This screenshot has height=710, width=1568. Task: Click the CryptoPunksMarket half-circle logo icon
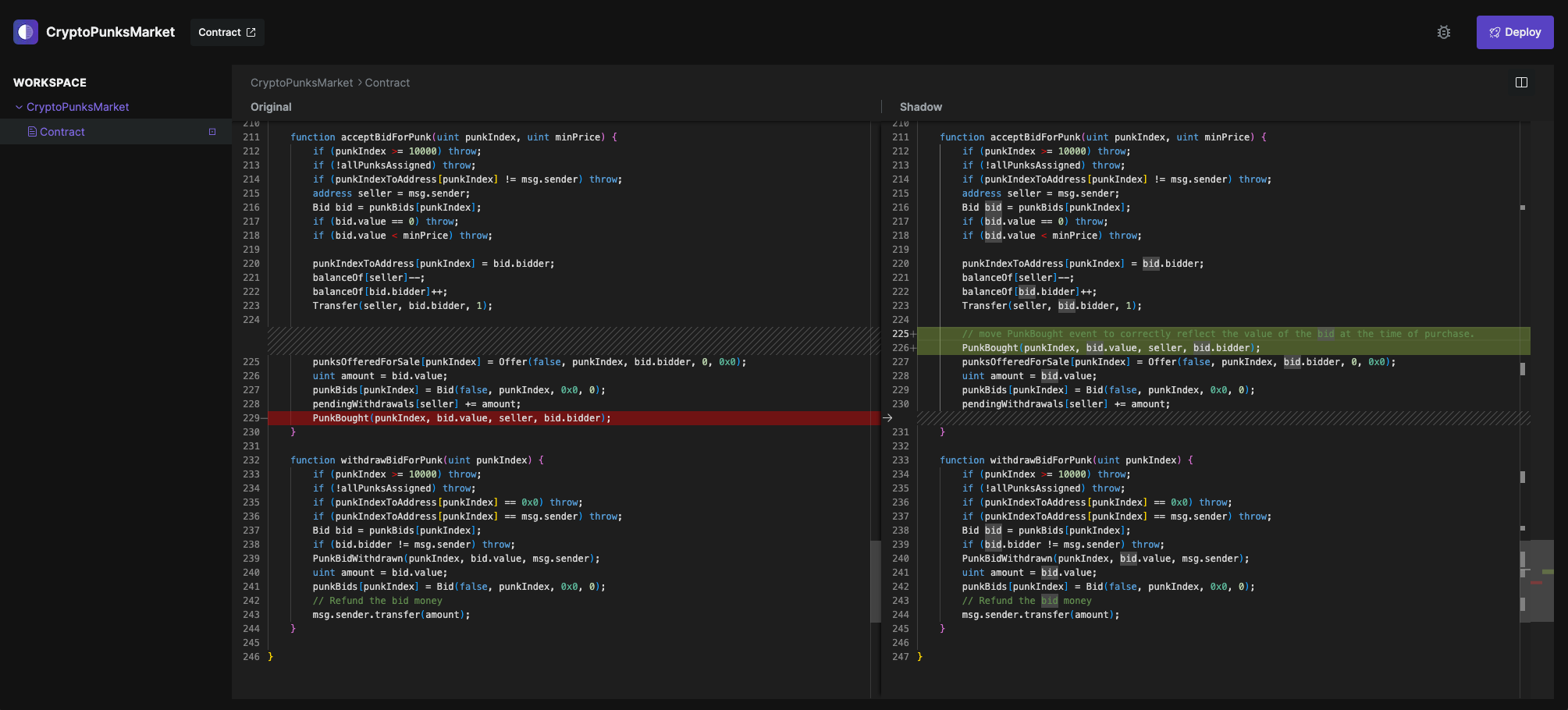(x=26, y=32)
